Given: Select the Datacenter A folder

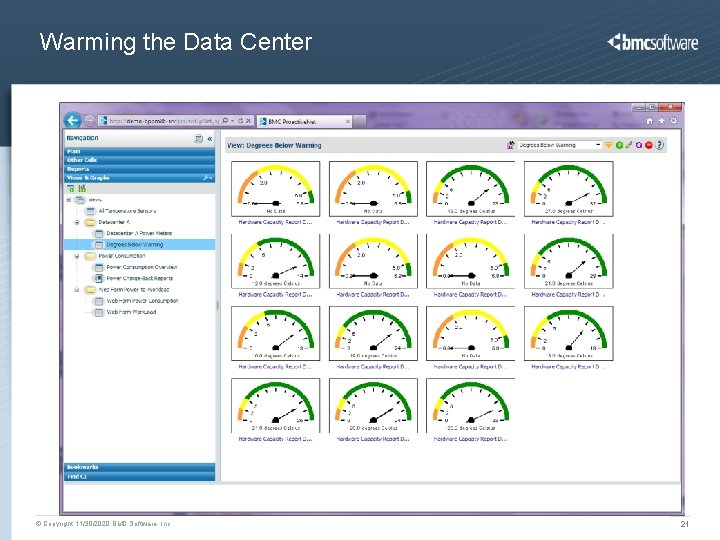Looking at the screenshot, I should 114,222.
